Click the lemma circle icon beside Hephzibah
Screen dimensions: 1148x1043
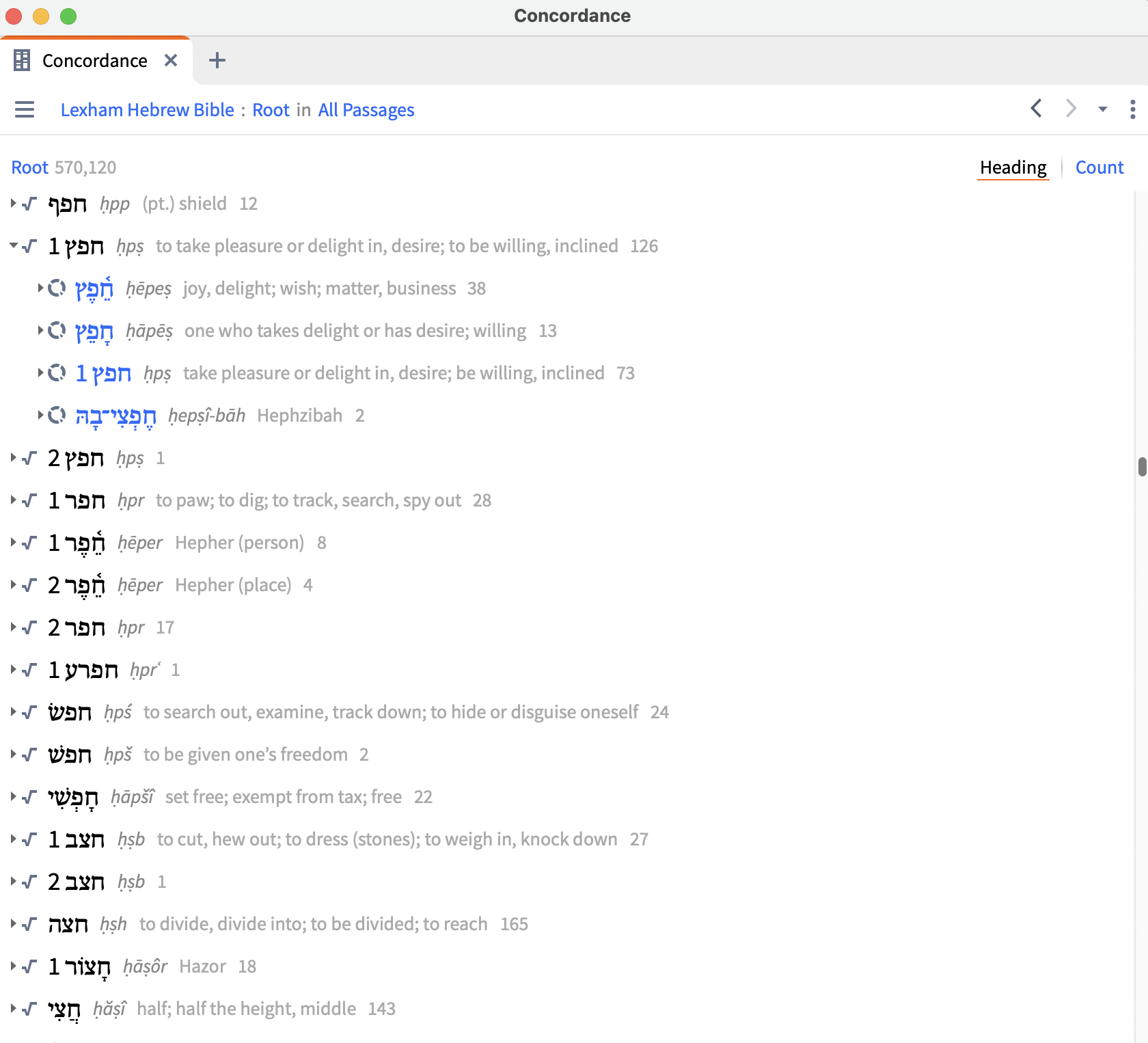click(x=57, y=416)
